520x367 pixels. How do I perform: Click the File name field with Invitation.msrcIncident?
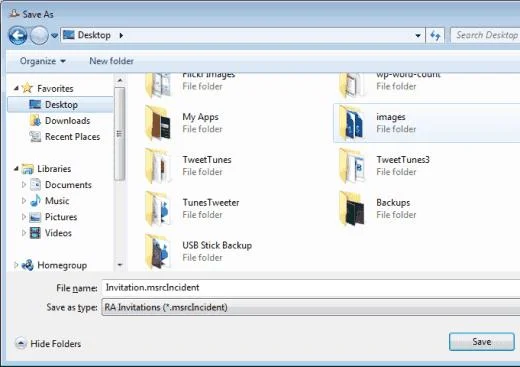pyautogui.click(x=311, y=287)
